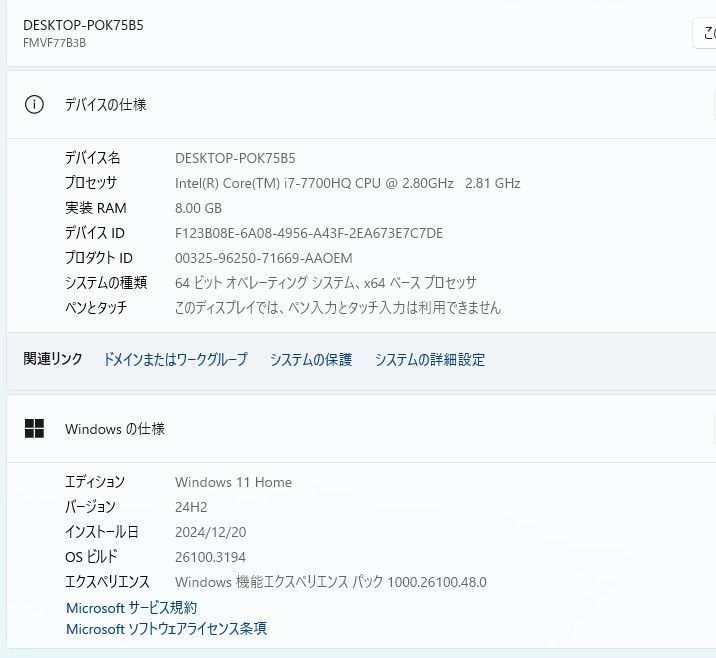Select the デバイス名 value DESKTOP-POK75B5
The height and width of the screenshot is (658, 716).
tap(235, 158)
